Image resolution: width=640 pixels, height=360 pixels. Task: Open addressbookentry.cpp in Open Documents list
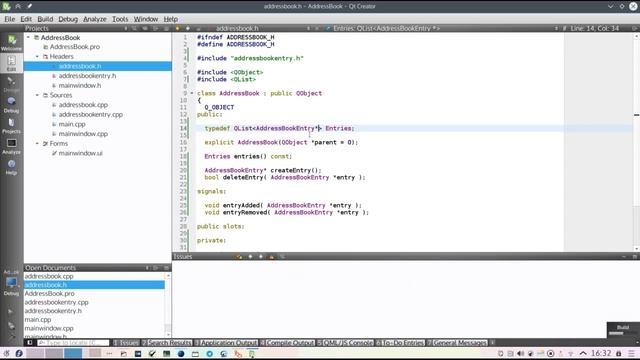pyautogui.click(x=56, y=302)
